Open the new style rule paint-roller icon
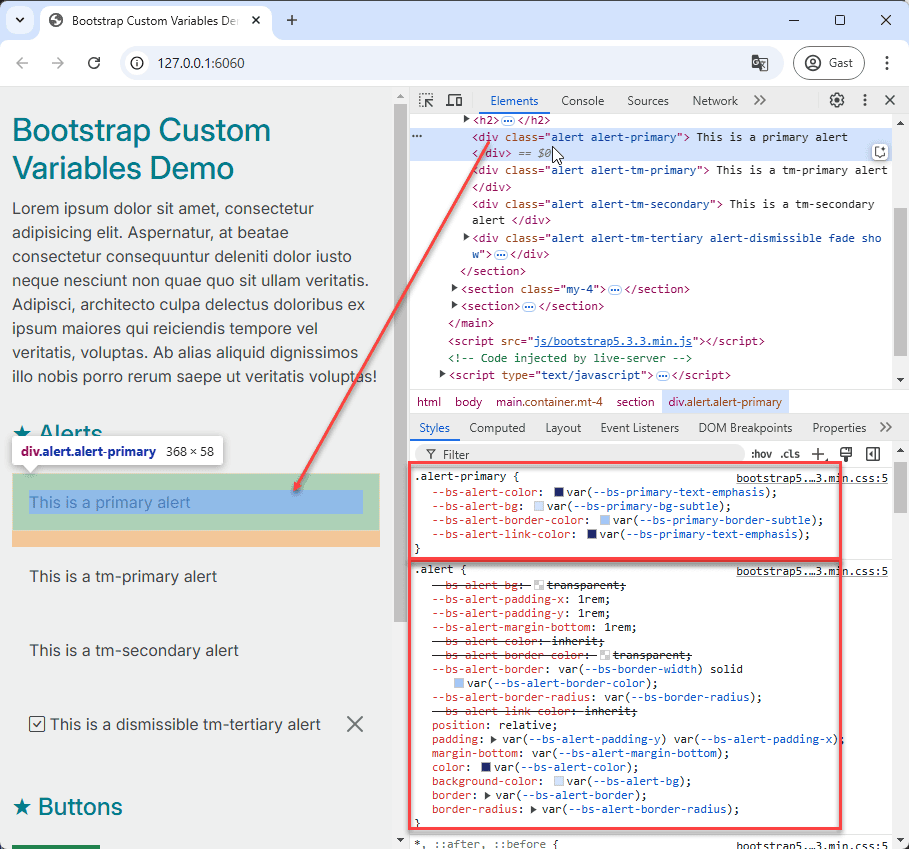The width and height of the screenshot is (909, 849). click(x=846, y=454)
